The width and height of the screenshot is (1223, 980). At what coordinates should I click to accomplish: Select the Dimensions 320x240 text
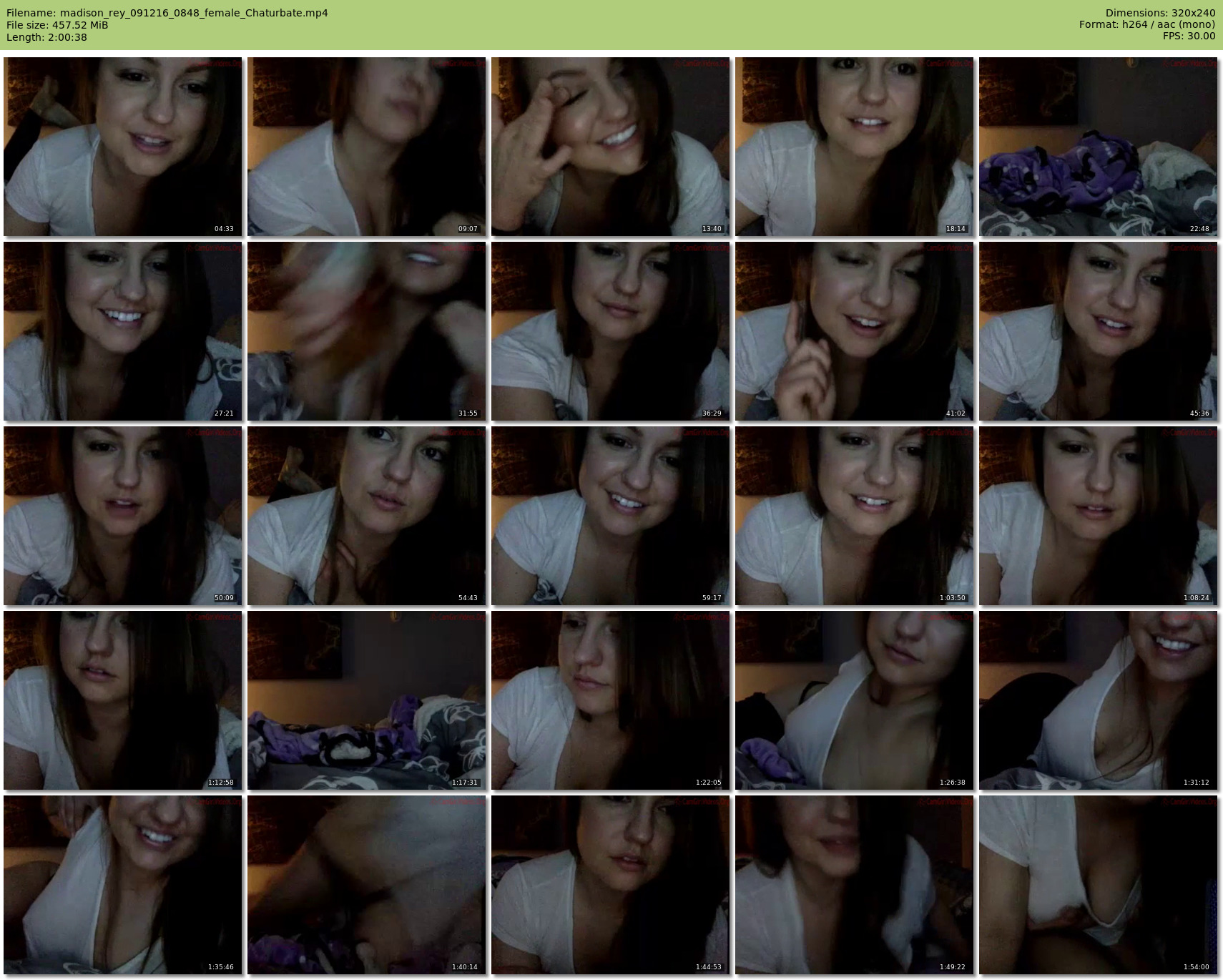coord(1160,13)
